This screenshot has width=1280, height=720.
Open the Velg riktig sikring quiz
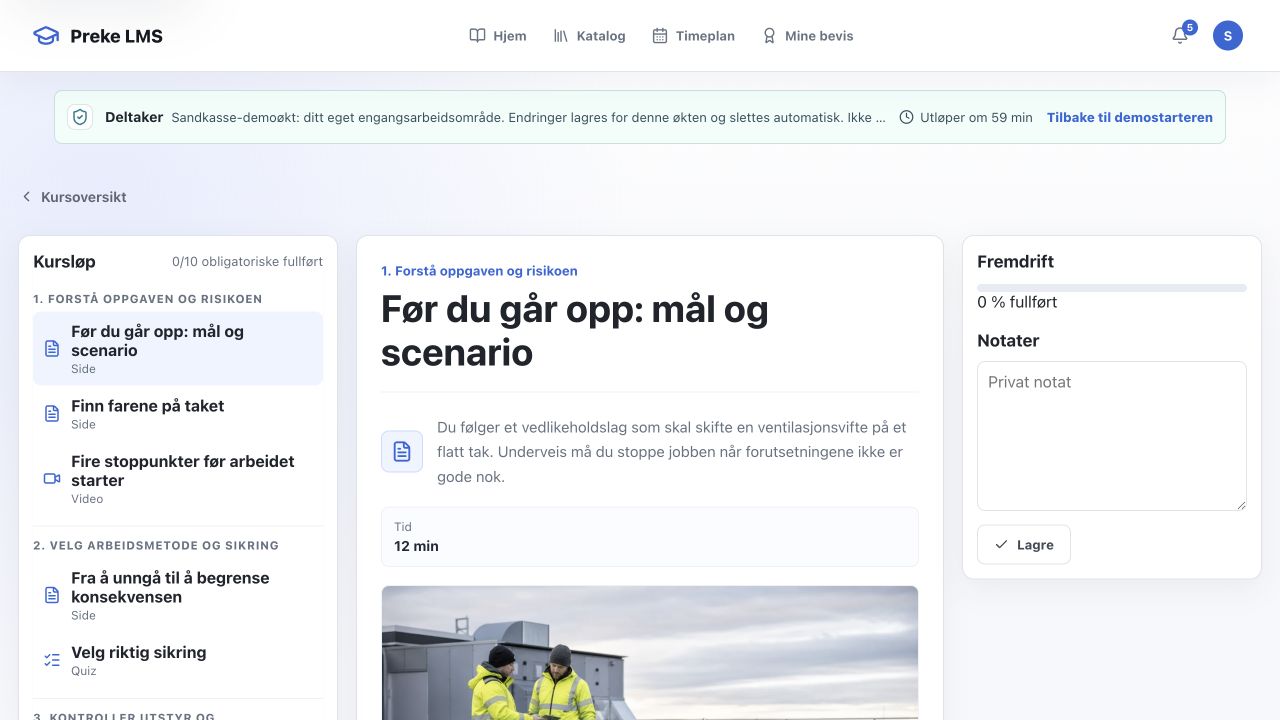pyautogui.click(x=178, y=660)
